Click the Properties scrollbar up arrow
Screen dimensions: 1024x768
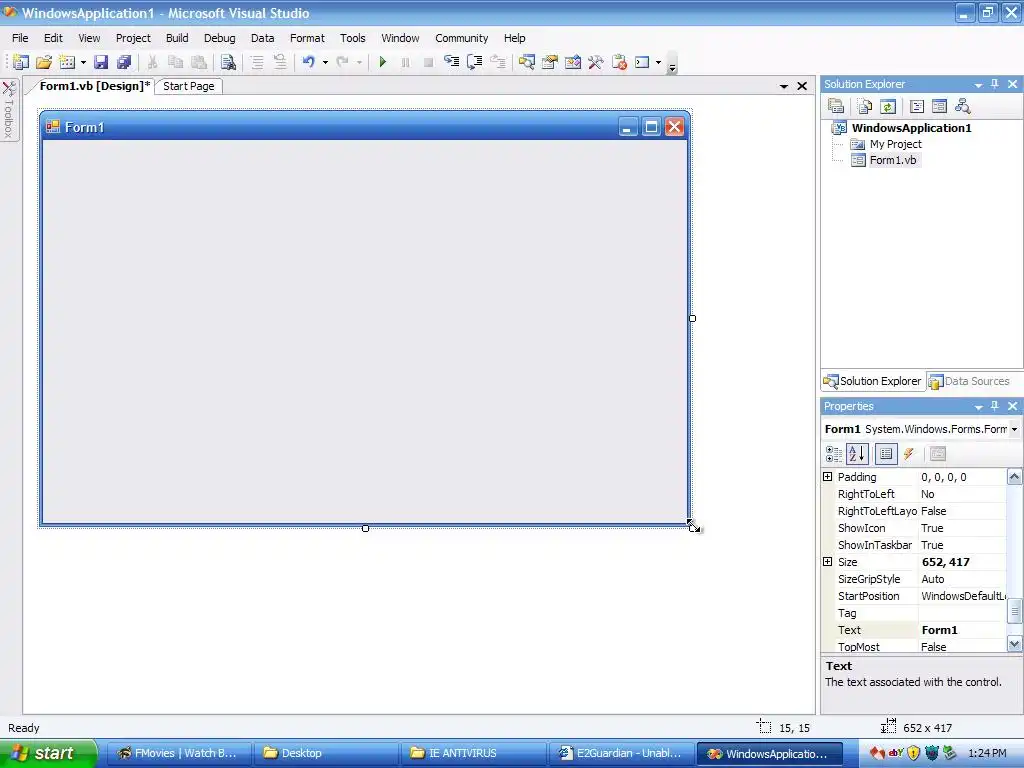(x=1014, y=477)
